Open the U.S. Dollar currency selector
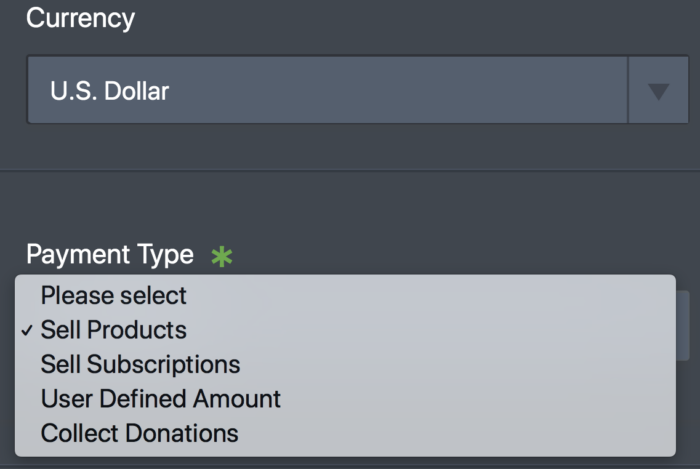 point(328,91)
